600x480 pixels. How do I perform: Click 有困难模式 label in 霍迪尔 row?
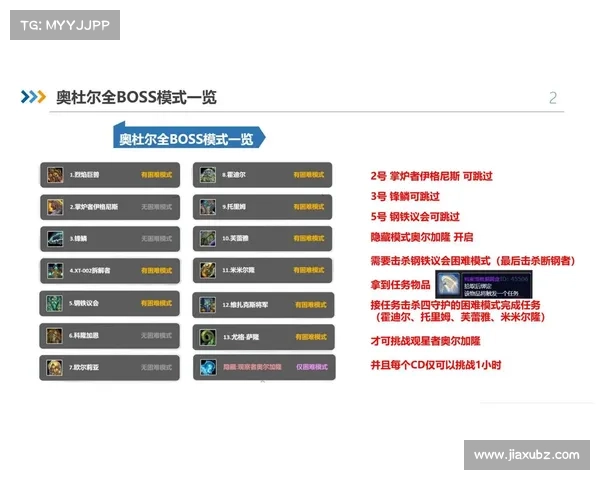(309, 175)
